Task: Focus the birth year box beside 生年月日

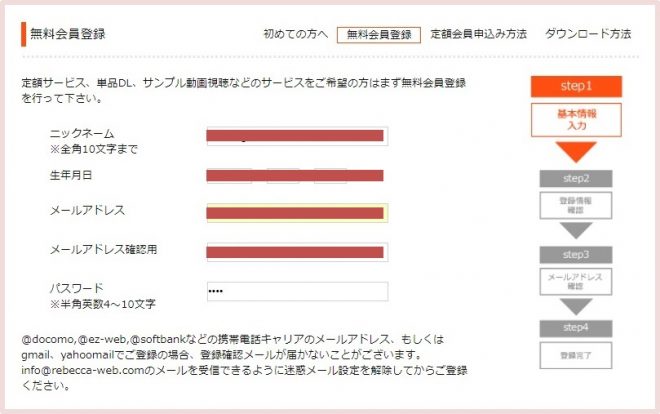Action: [229, 176]
